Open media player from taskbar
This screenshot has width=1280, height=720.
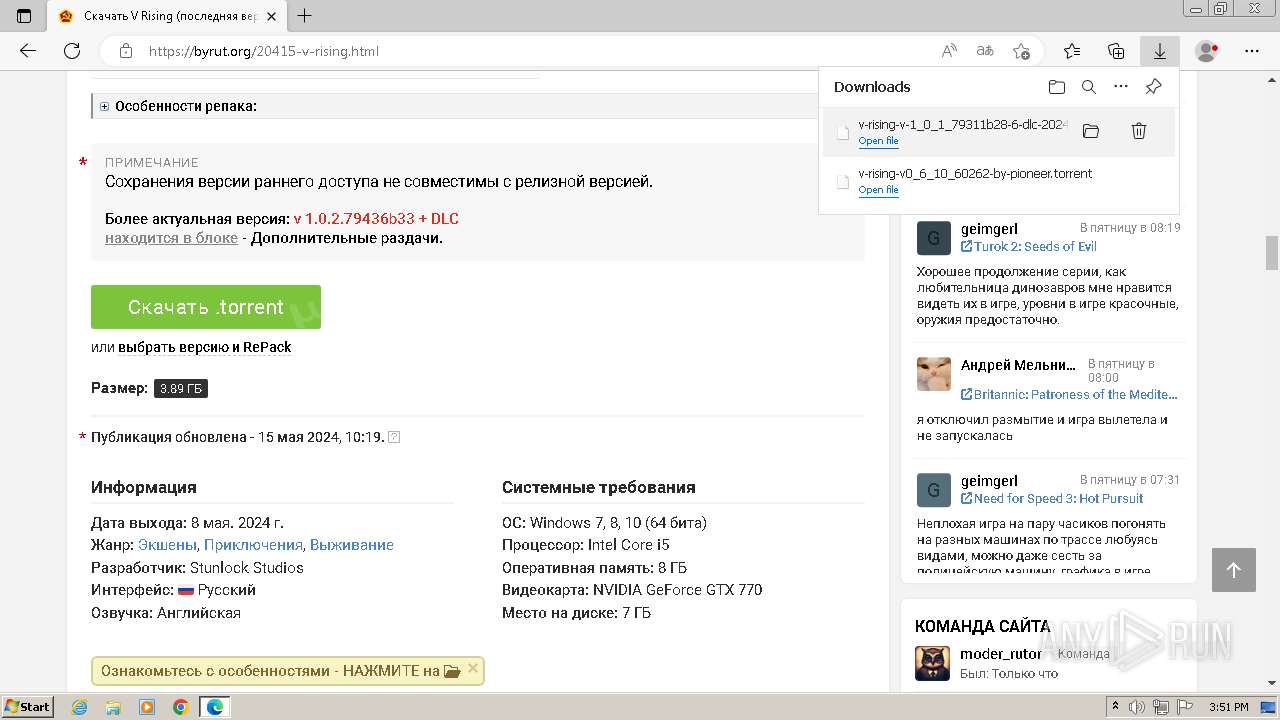point(147,707)
